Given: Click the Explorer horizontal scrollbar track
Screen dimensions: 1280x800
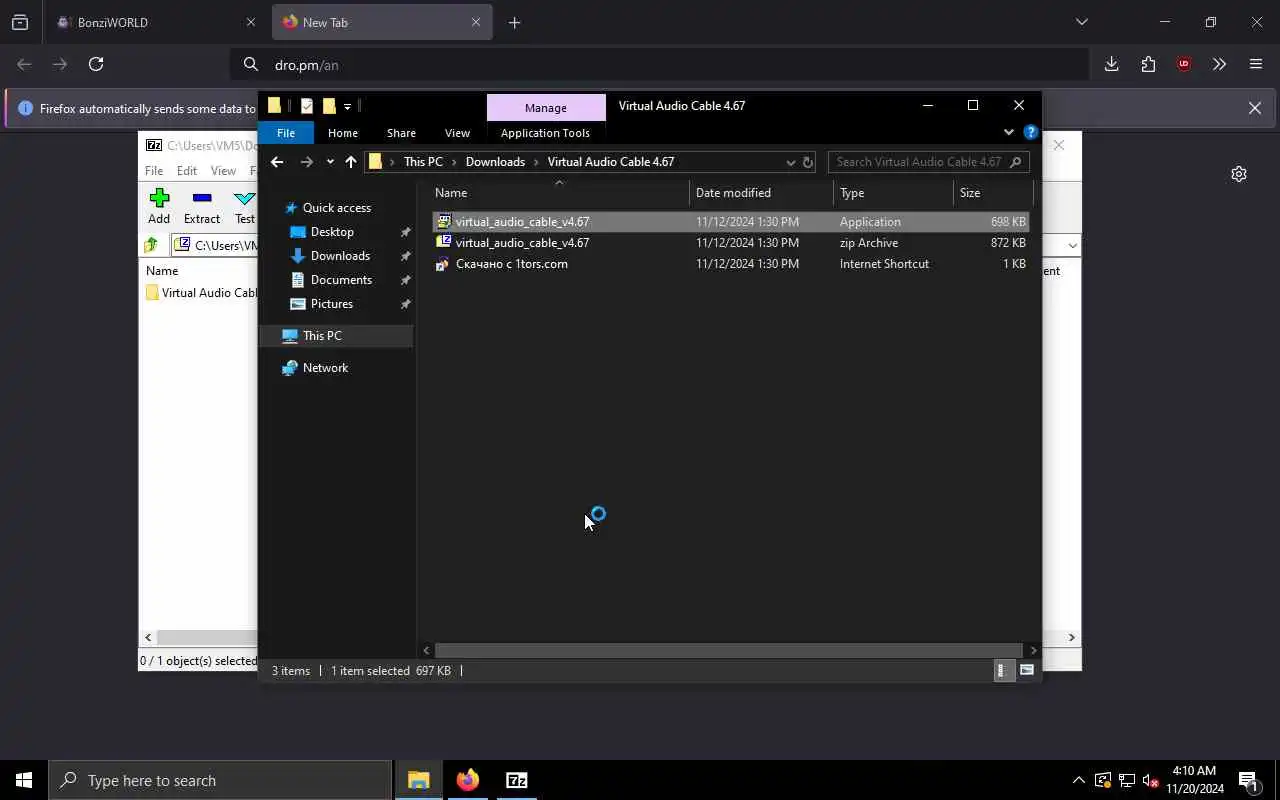Looking at the screenshot, I should pos(729,650).
